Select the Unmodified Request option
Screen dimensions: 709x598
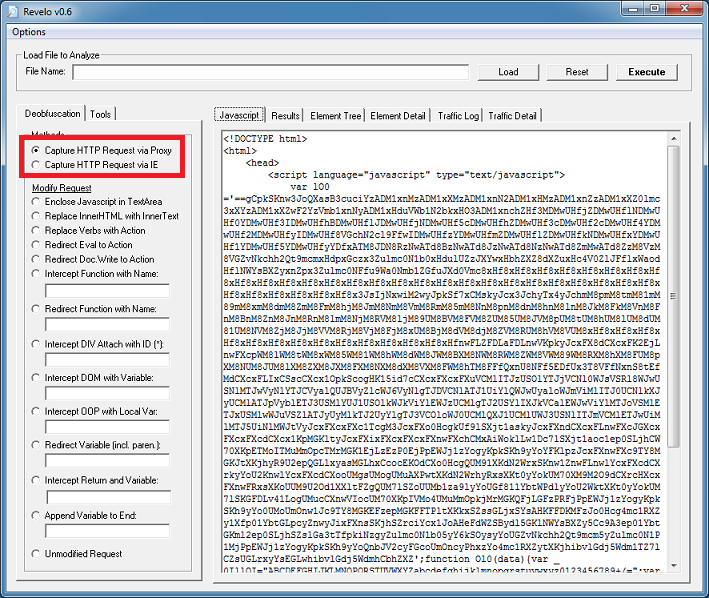coord(38,553)
